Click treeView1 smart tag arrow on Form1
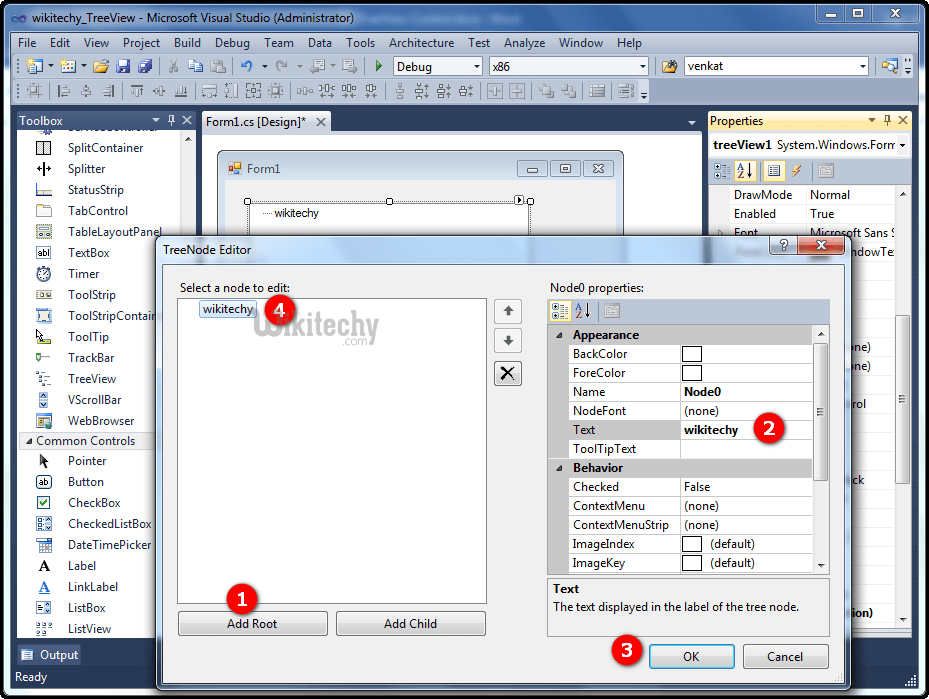The height and width of the screenshot is (699, 929). pyautogui.click(x=519, y=200)
